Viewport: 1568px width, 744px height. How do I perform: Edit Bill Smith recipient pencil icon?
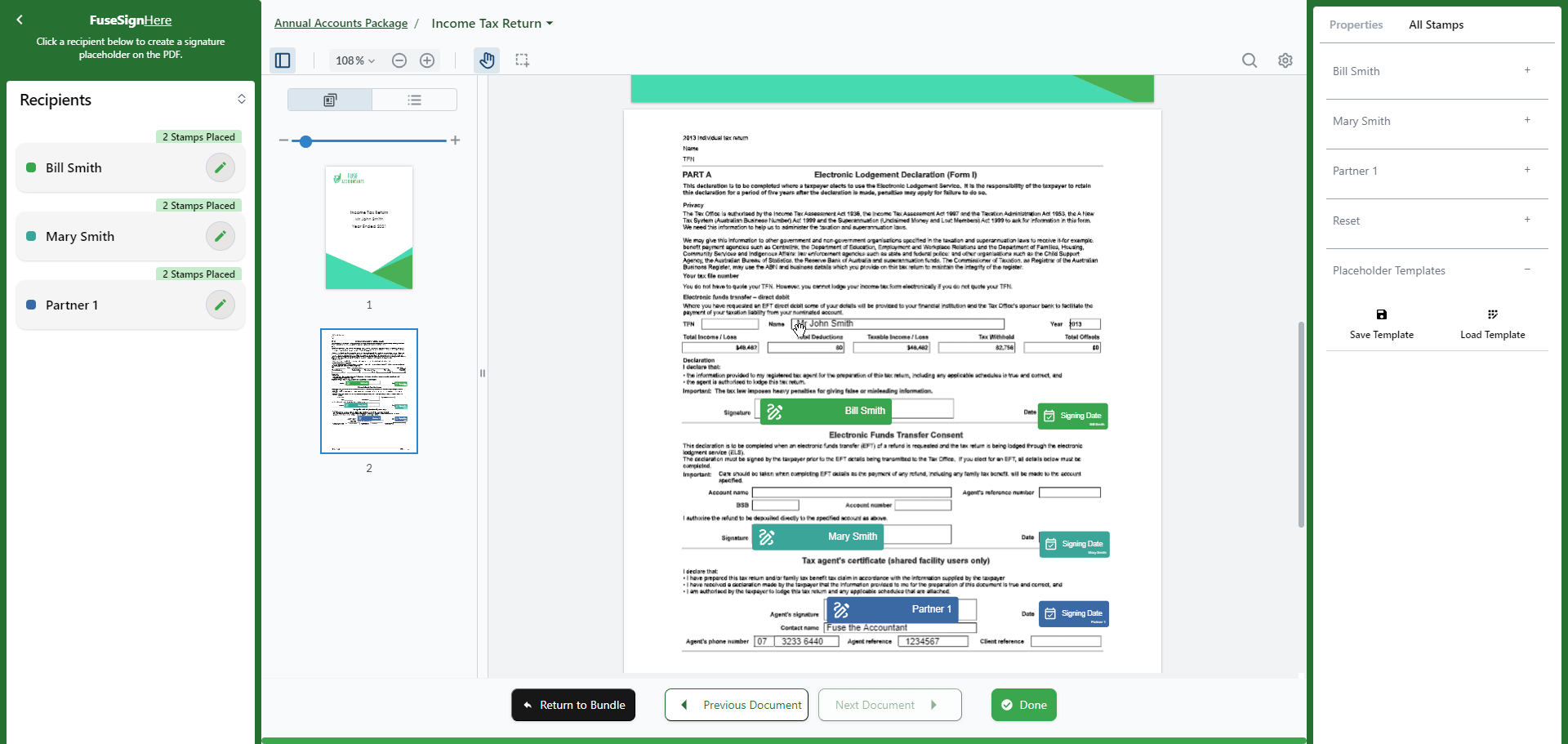coord(220,167)
